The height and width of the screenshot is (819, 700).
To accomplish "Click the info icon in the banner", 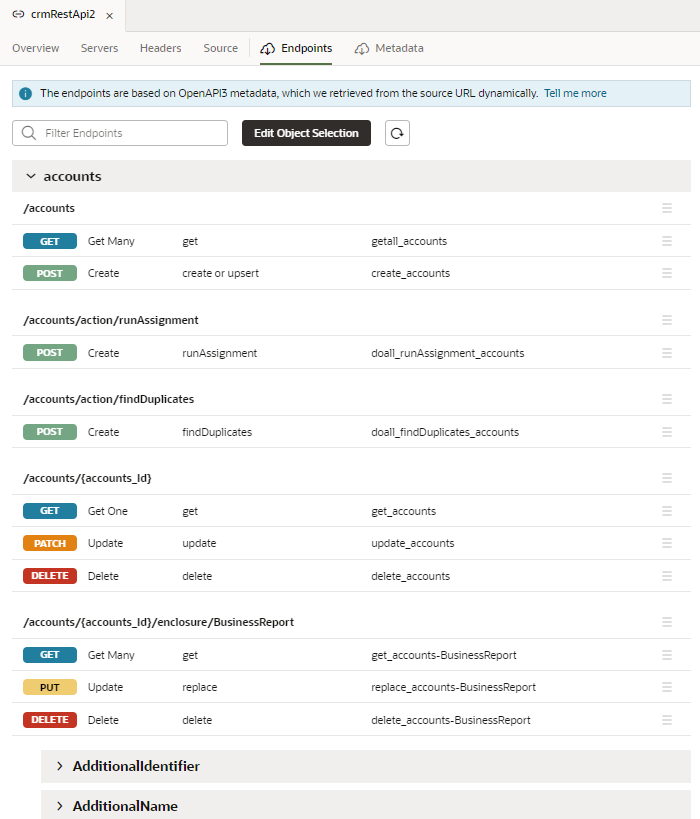I will click(24, 92).
